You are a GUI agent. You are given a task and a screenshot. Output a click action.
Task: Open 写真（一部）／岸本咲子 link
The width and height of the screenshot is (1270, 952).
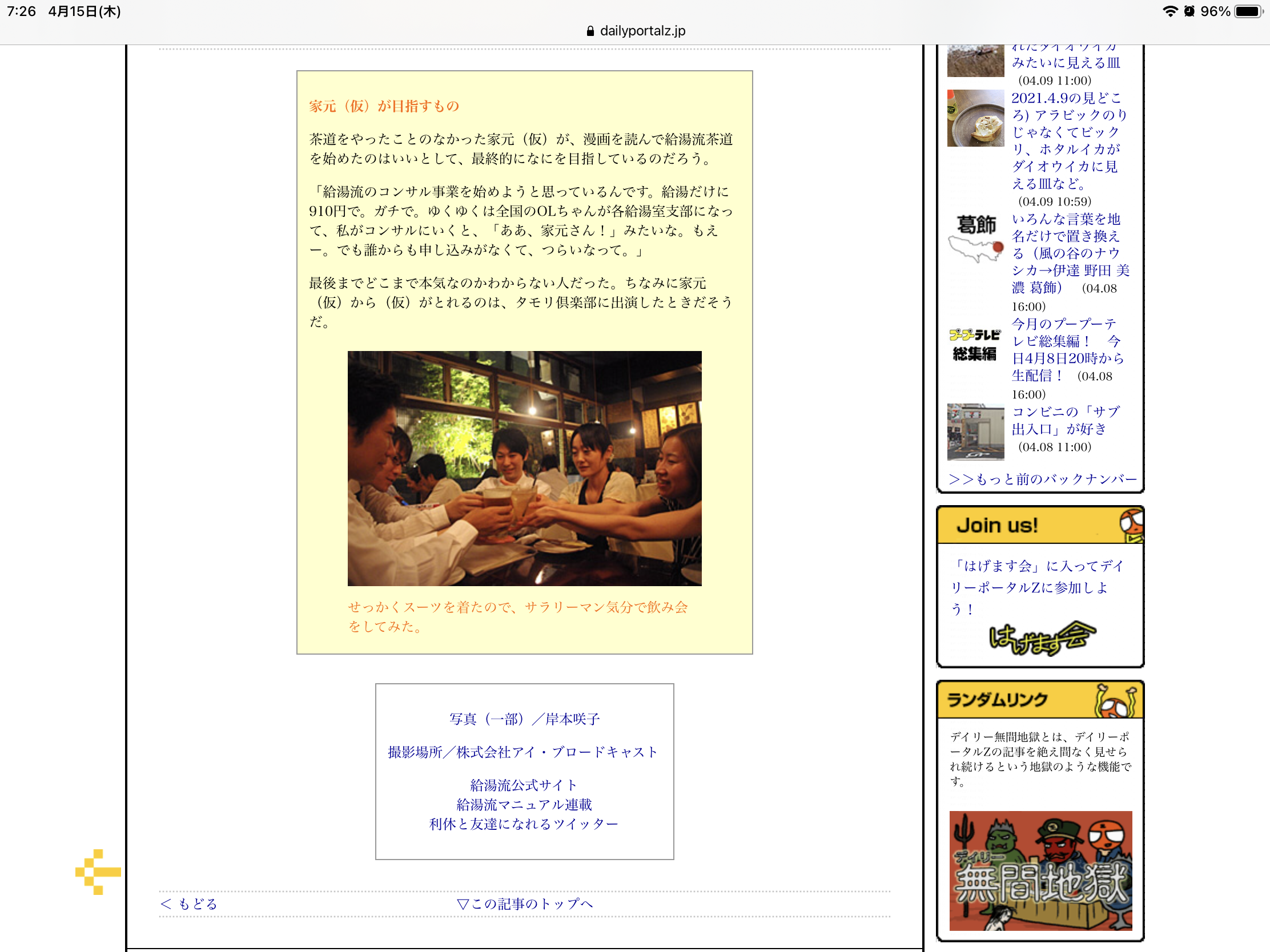(524, 719)
